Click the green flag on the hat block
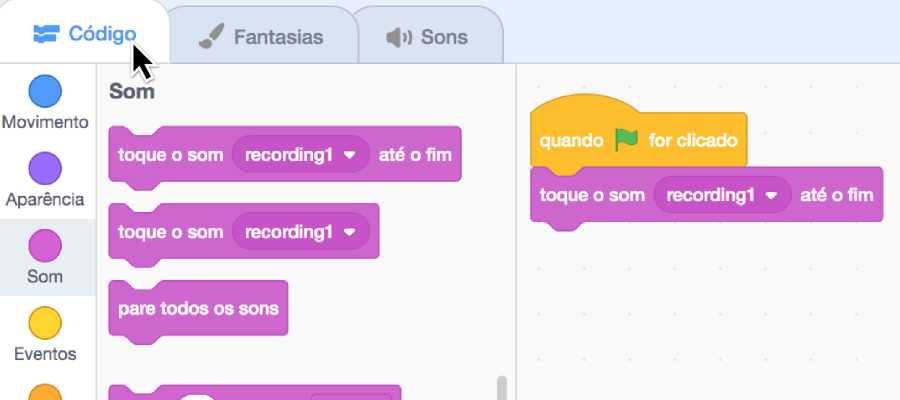This screenshot has width=900, height=400. point(626,140)
